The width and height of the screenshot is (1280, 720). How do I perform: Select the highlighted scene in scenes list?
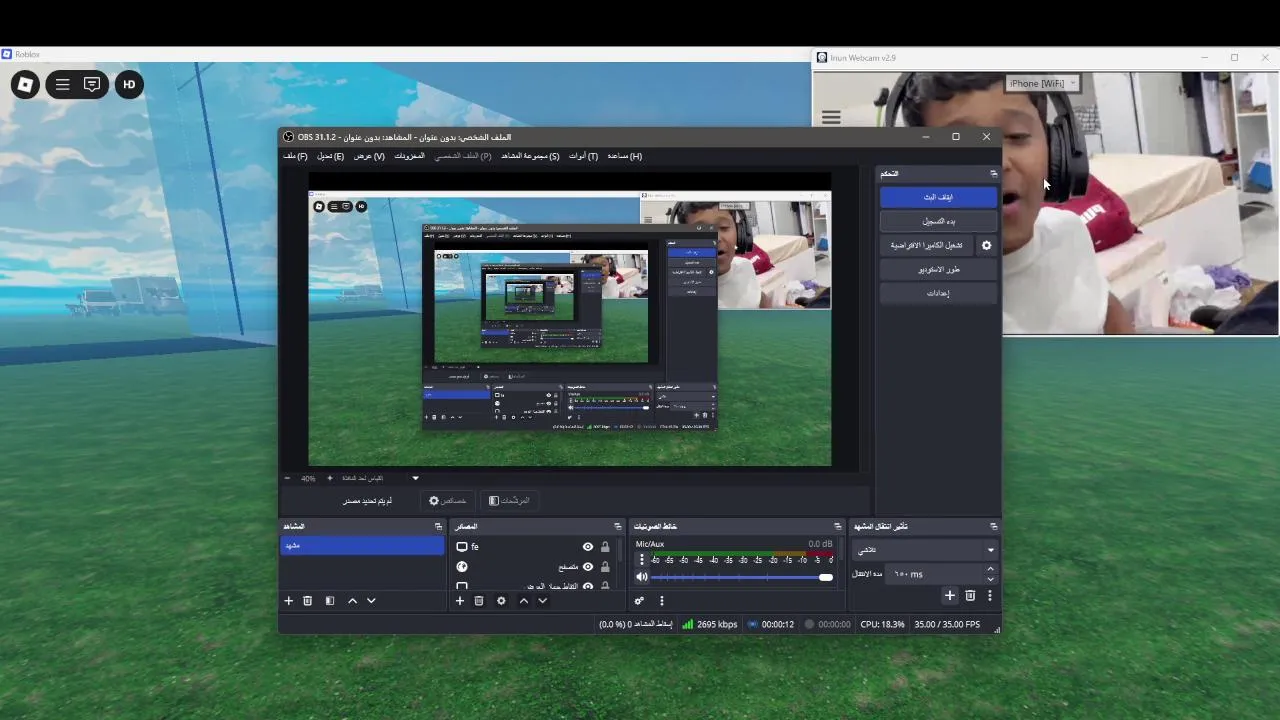(x=362, y=546)
